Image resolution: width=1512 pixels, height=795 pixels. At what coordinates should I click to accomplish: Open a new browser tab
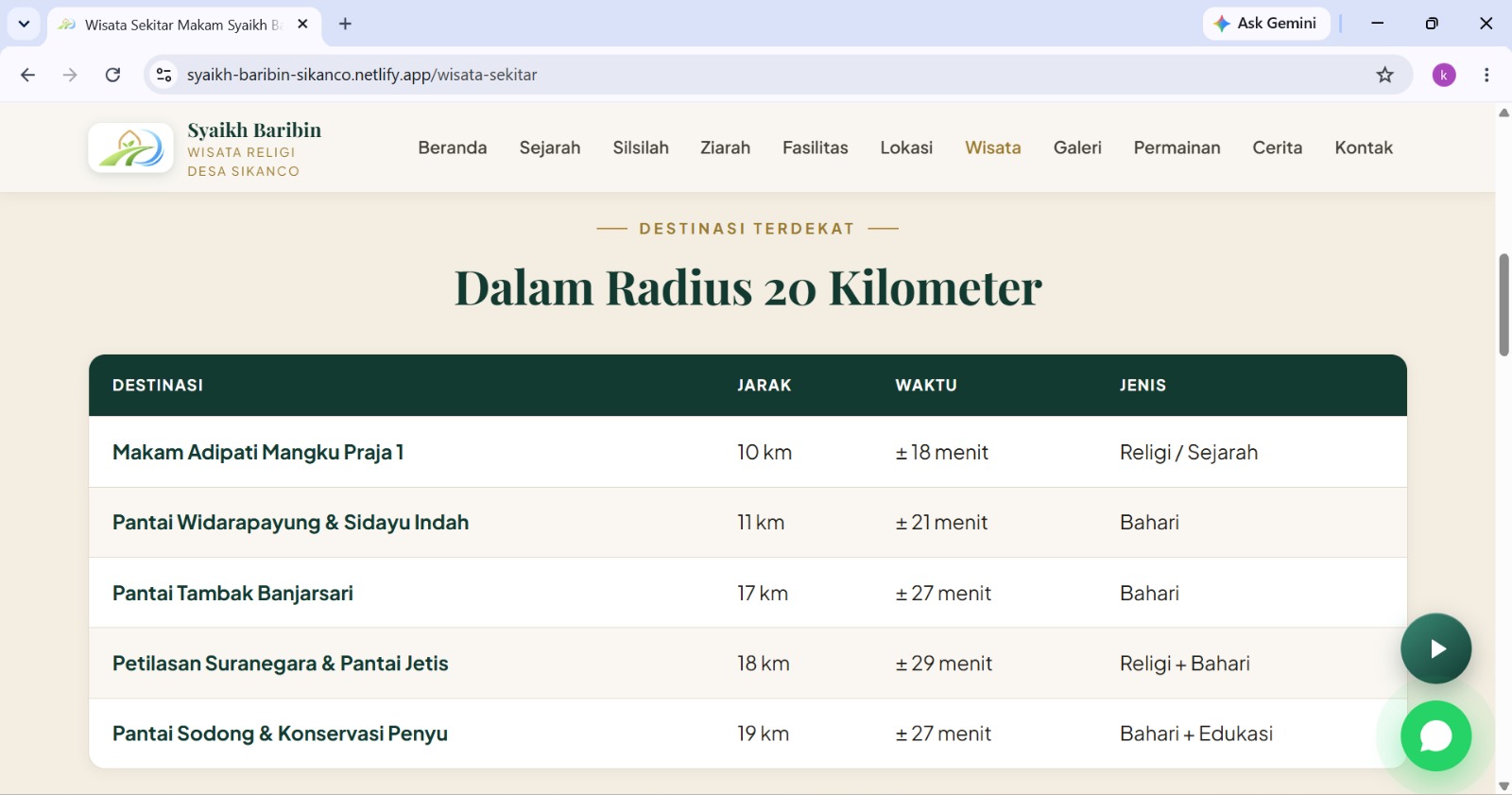pos(345,24)
